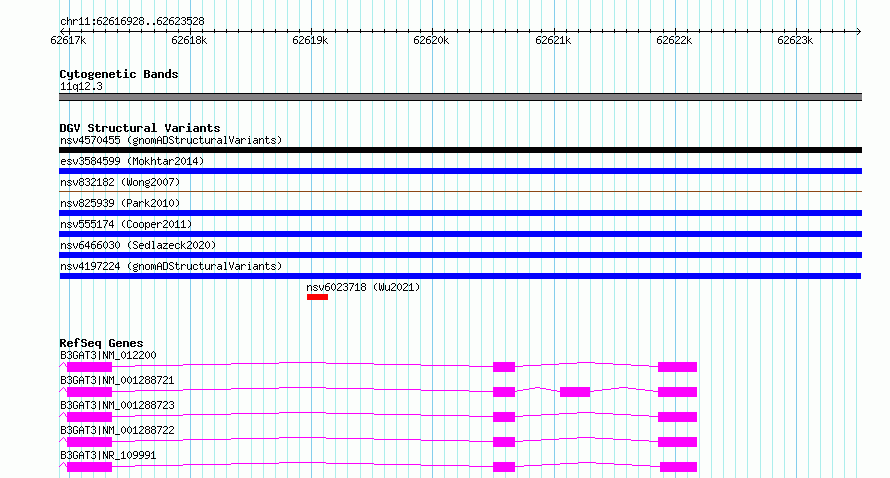This screenshot has height=478, width=890.
Task: Click the leftmost exon of B3GAT3|NM_012200
Action: coord(89,367)
